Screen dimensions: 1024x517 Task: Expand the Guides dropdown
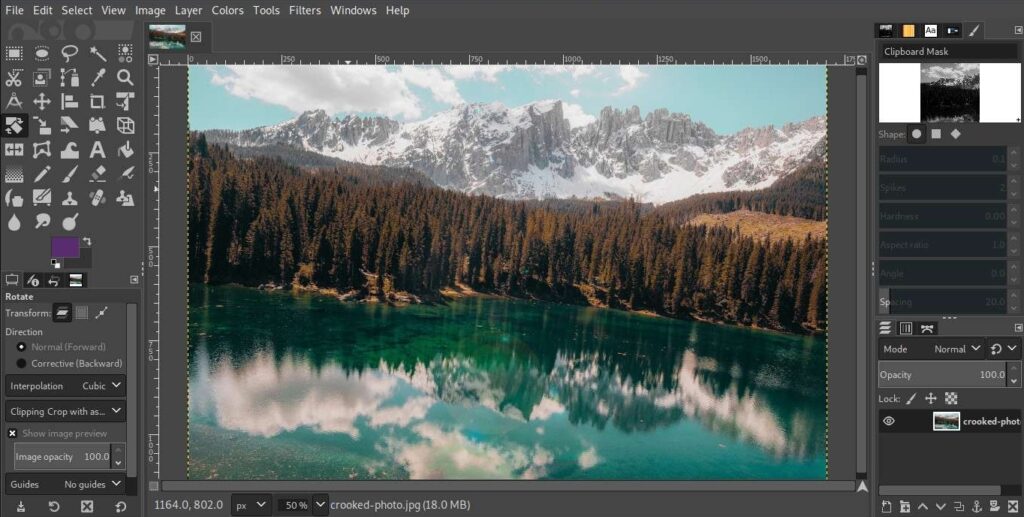(x=66, y=484)
